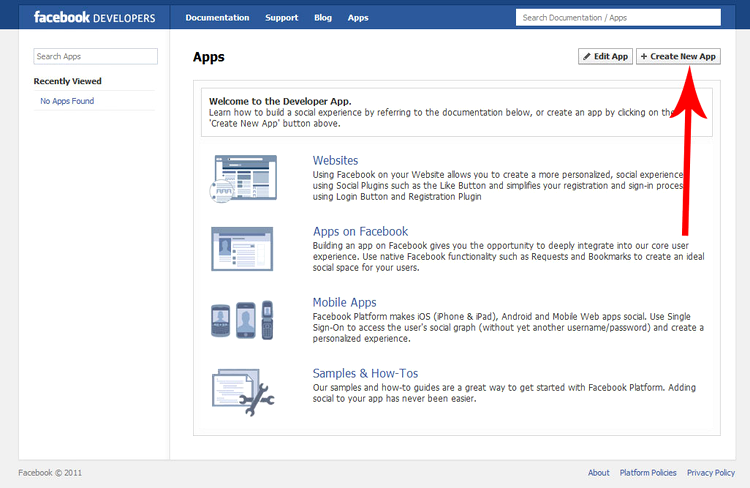Open the Apps on Facebook illustration icon
This screenshot has width=750, height=488.
[242, 249]
